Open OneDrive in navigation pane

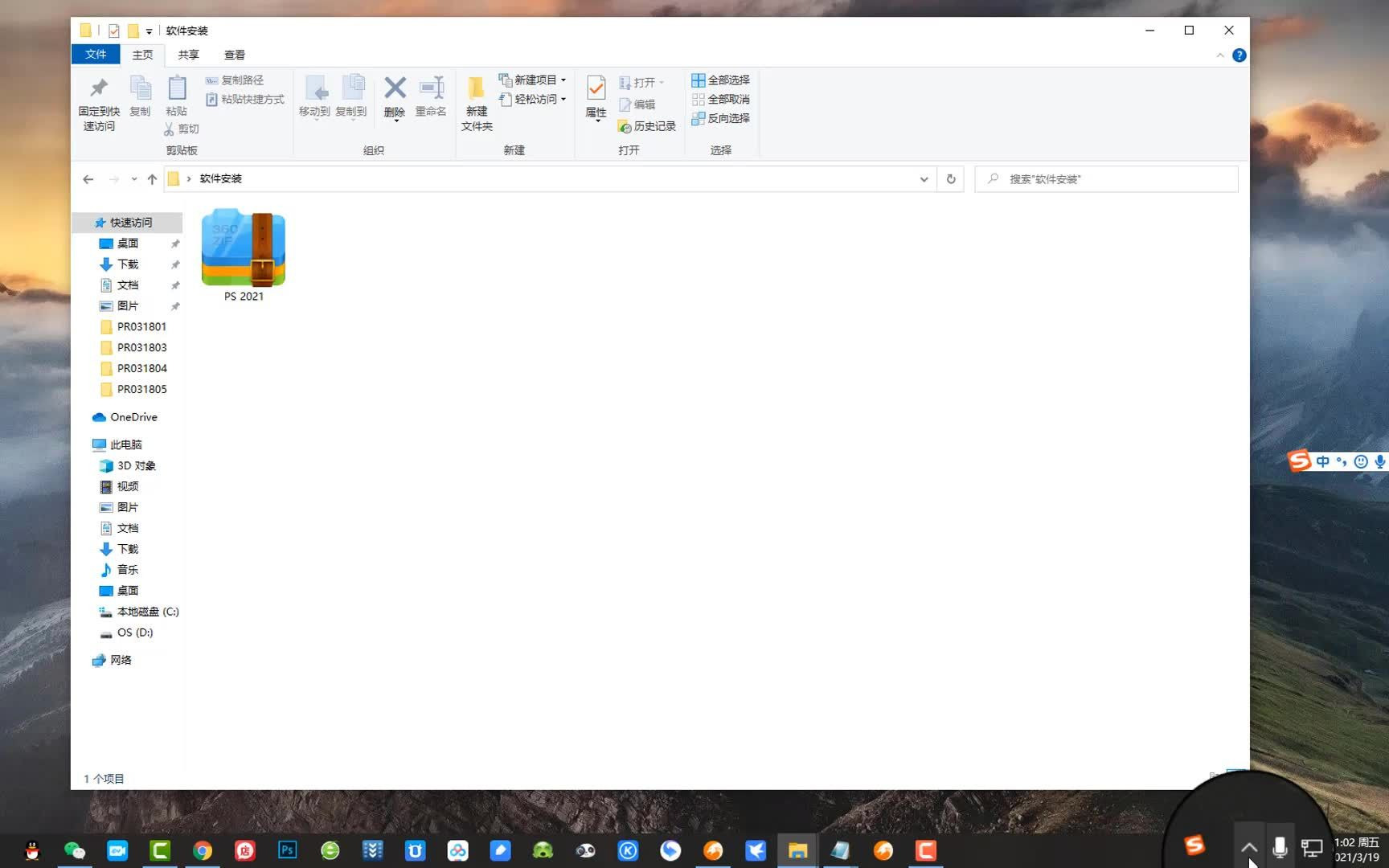tap(125, 417)
